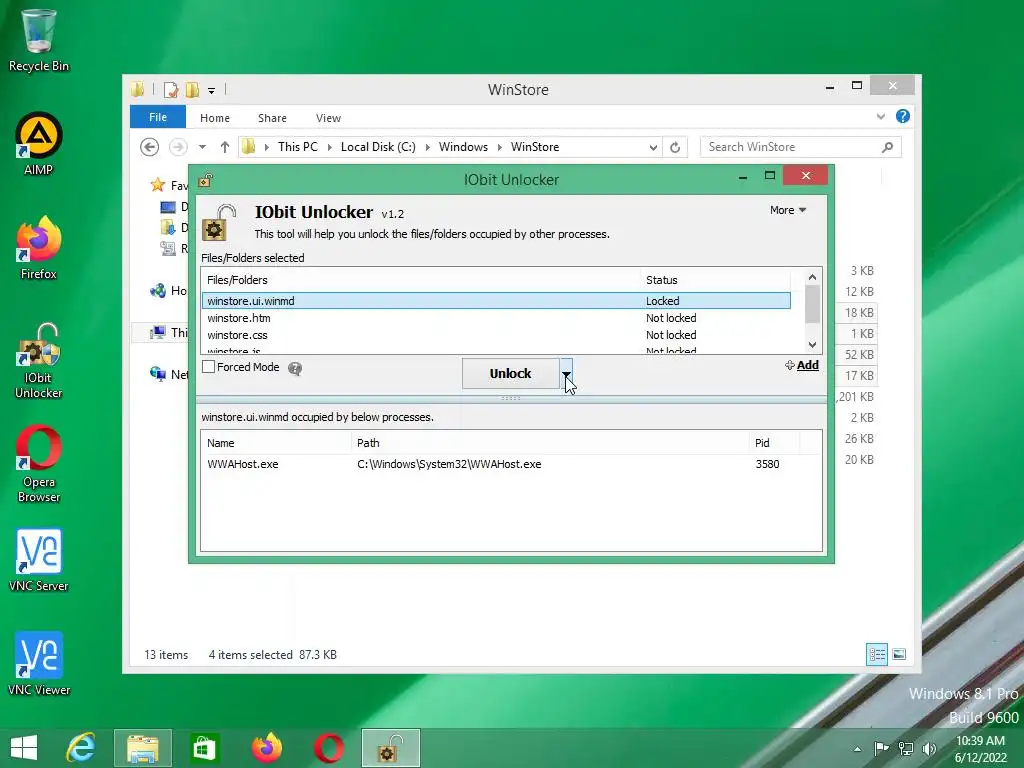Click the Properties quick access toolbar icon
The width and height of the screenshot is (1024, 768).
pyautogui.click(x=171, y=90)
